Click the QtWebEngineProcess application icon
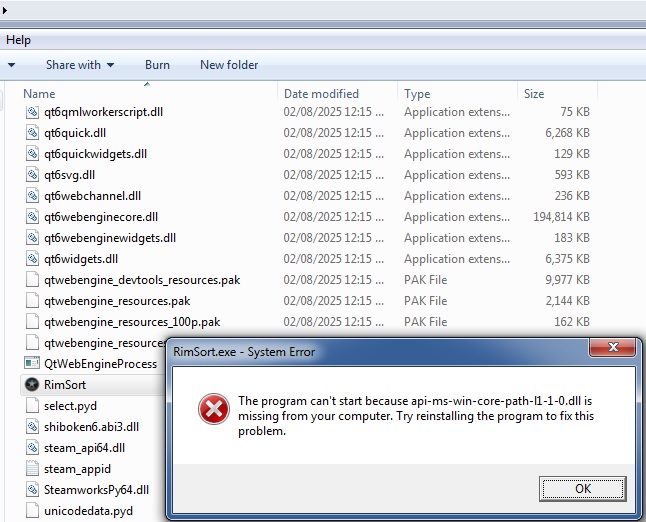The width and height of the screenshot is (646, 522). click(x=32, y=363)
